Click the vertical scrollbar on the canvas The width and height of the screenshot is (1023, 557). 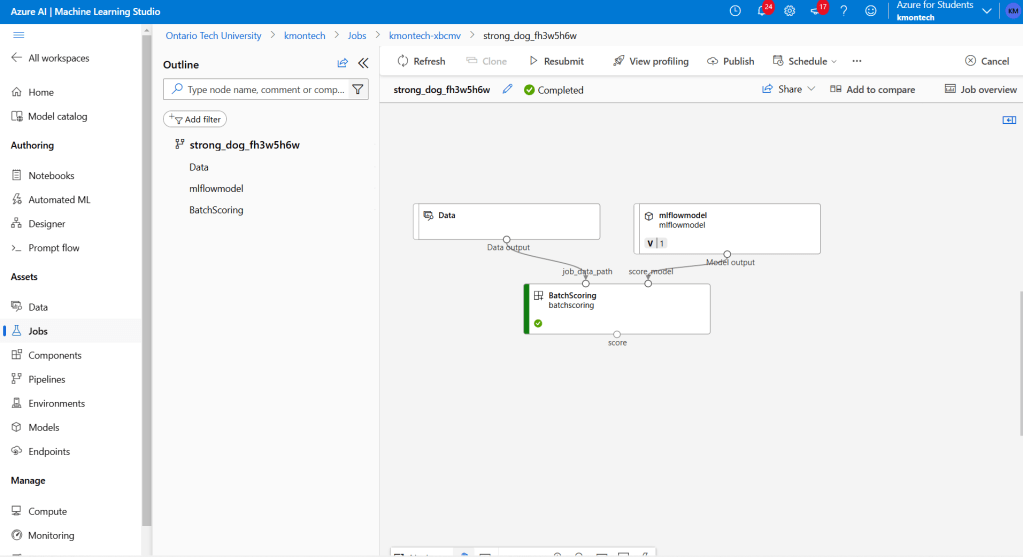1019,380
